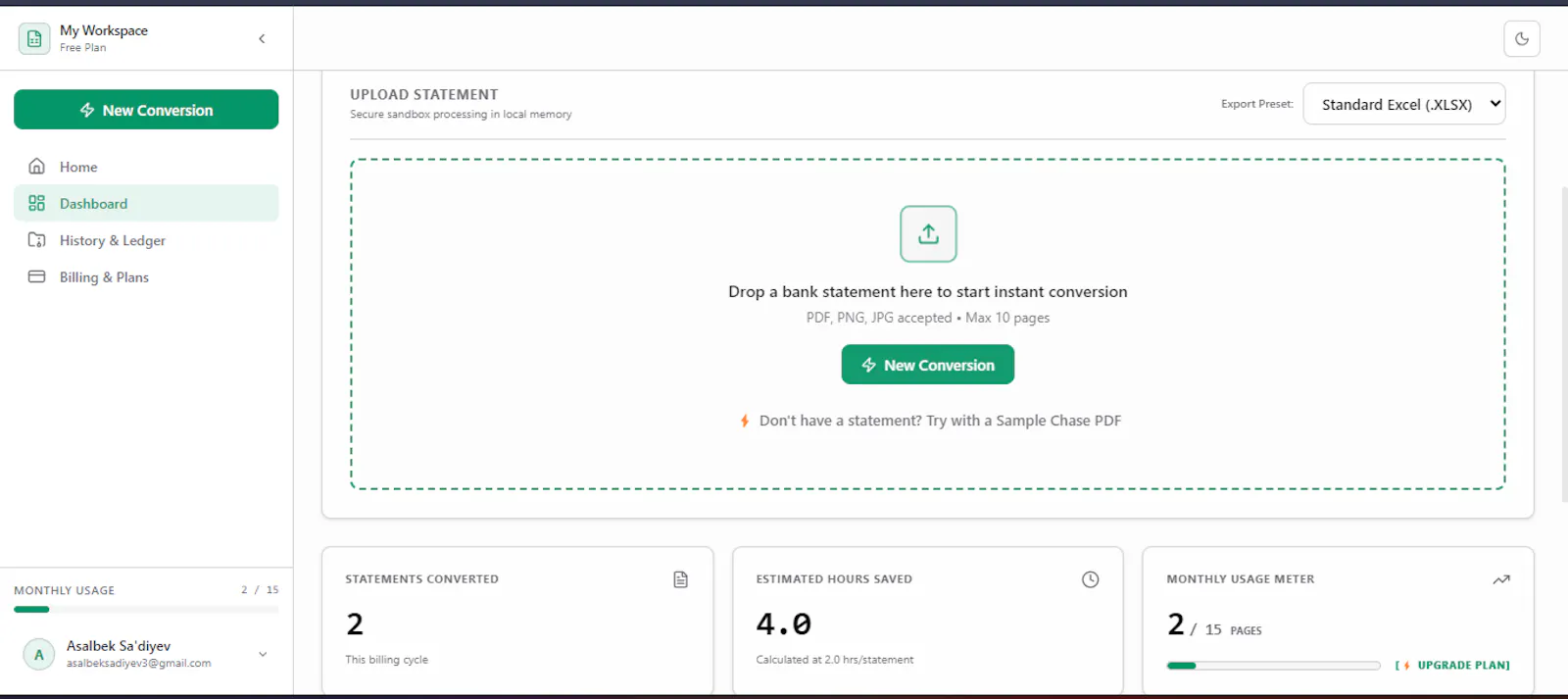This screenshot has width=1568, height=699.
Task: Click the Estimated Hours Saved clock icon
Action: click(1090, 579)
